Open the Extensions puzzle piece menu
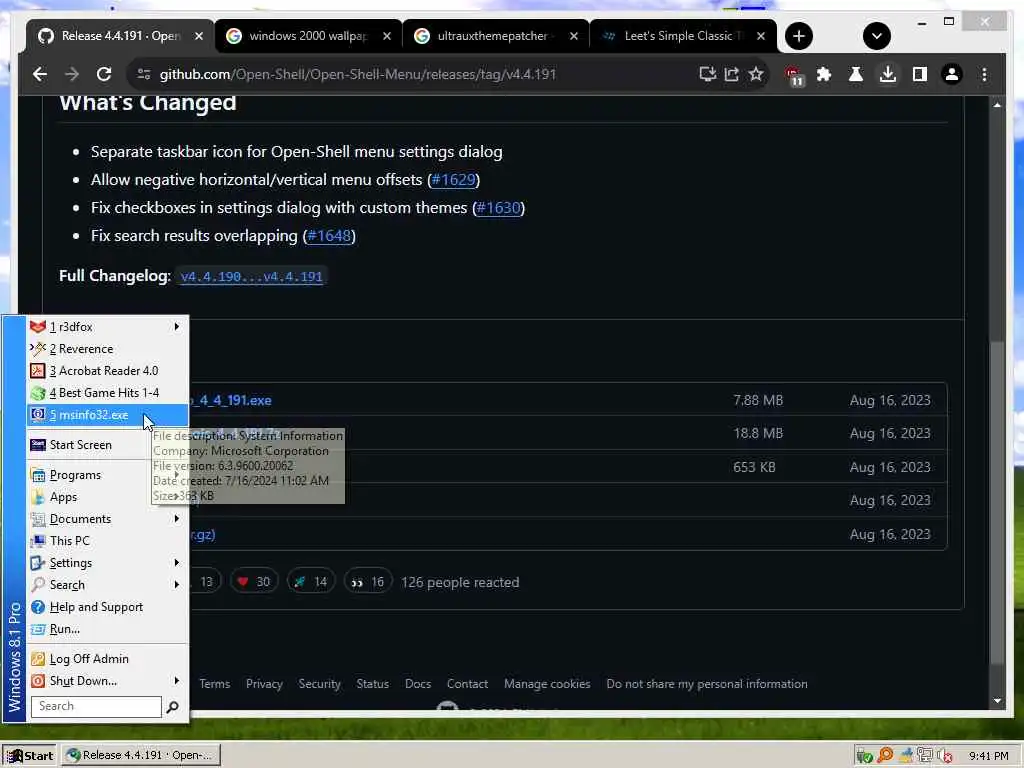The image size is (1024, 768). coord(824,74)
